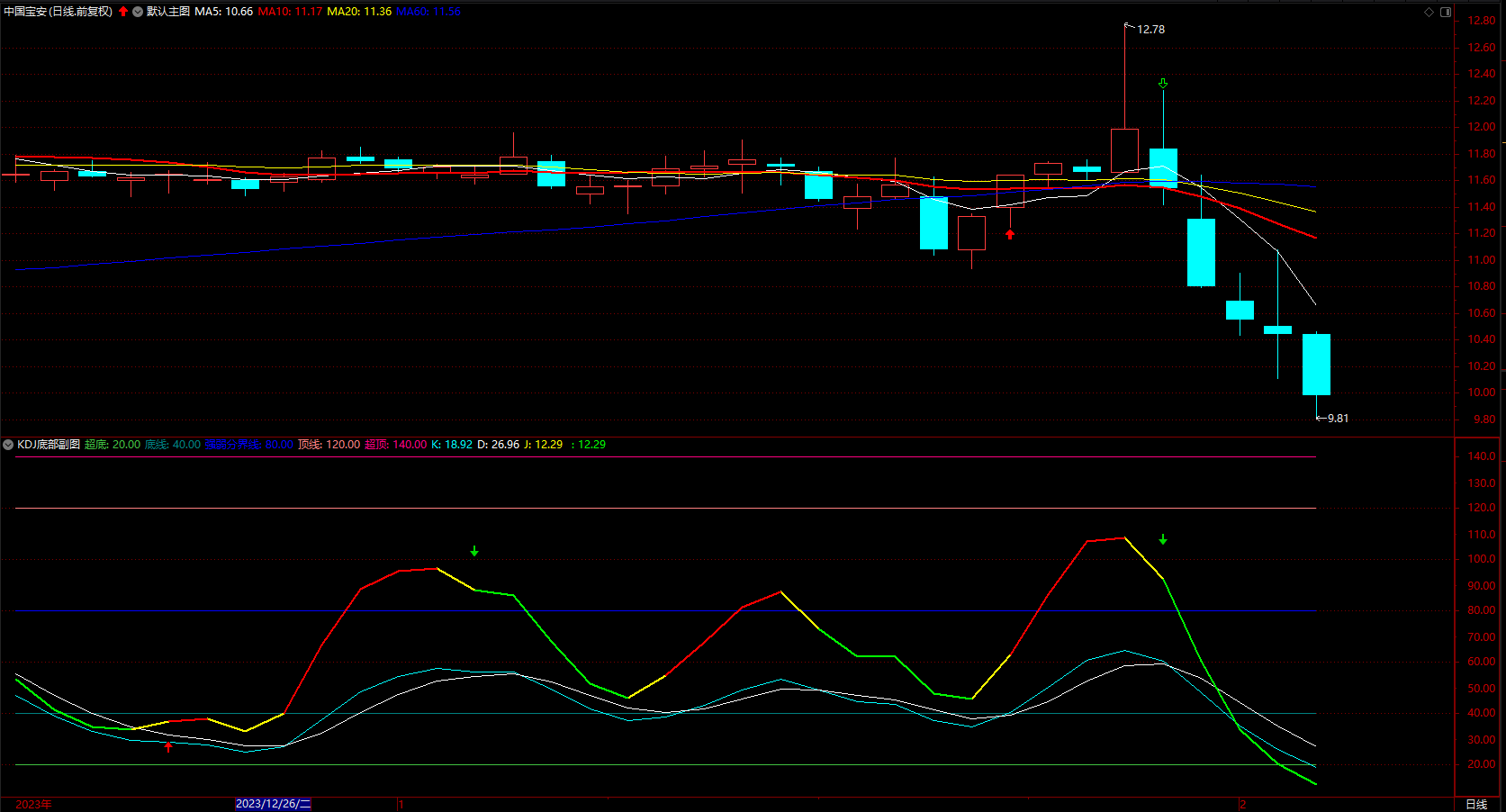Click the diamond icon at chart top-right
Image resolution: width=1506 pixels, height=812 pixels.
pyautogui.click(x=1429, y=12)
